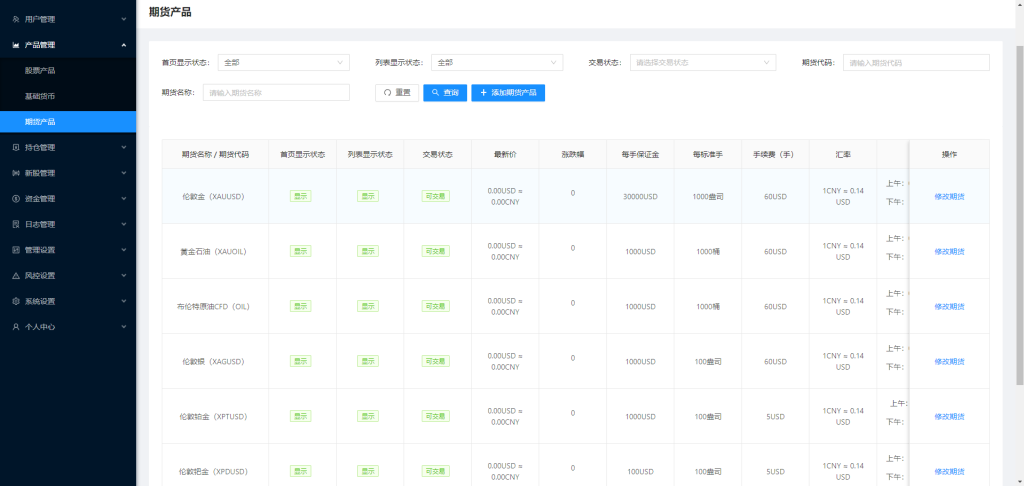Click the 期货名称 input field
The height and width of the screenshot is (486, 1024).
[276, 92]
